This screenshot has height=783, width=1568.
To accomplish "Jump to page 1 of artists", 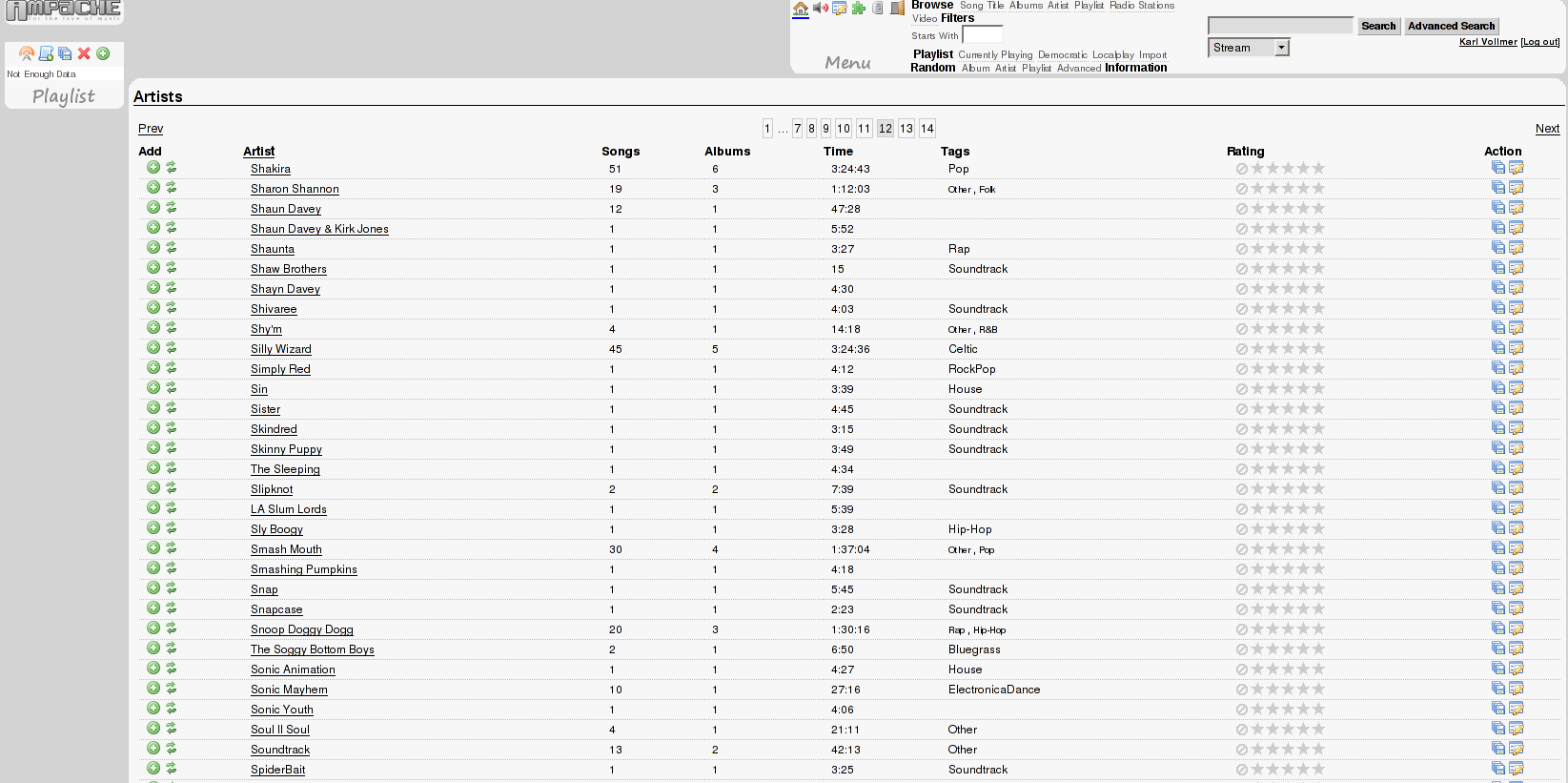I will coord(767,129).
